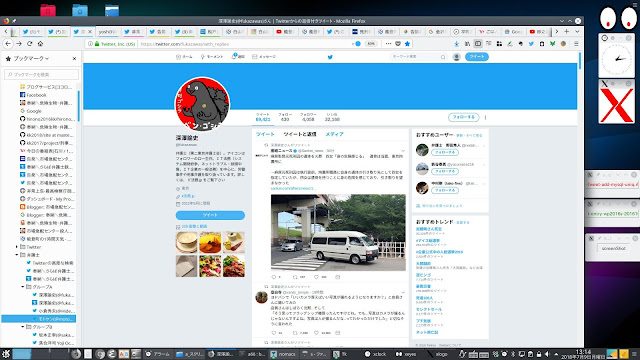Screen dimensions: 640x360
Task: Open the Firefox downloads arrow
Action: [457, 44]
